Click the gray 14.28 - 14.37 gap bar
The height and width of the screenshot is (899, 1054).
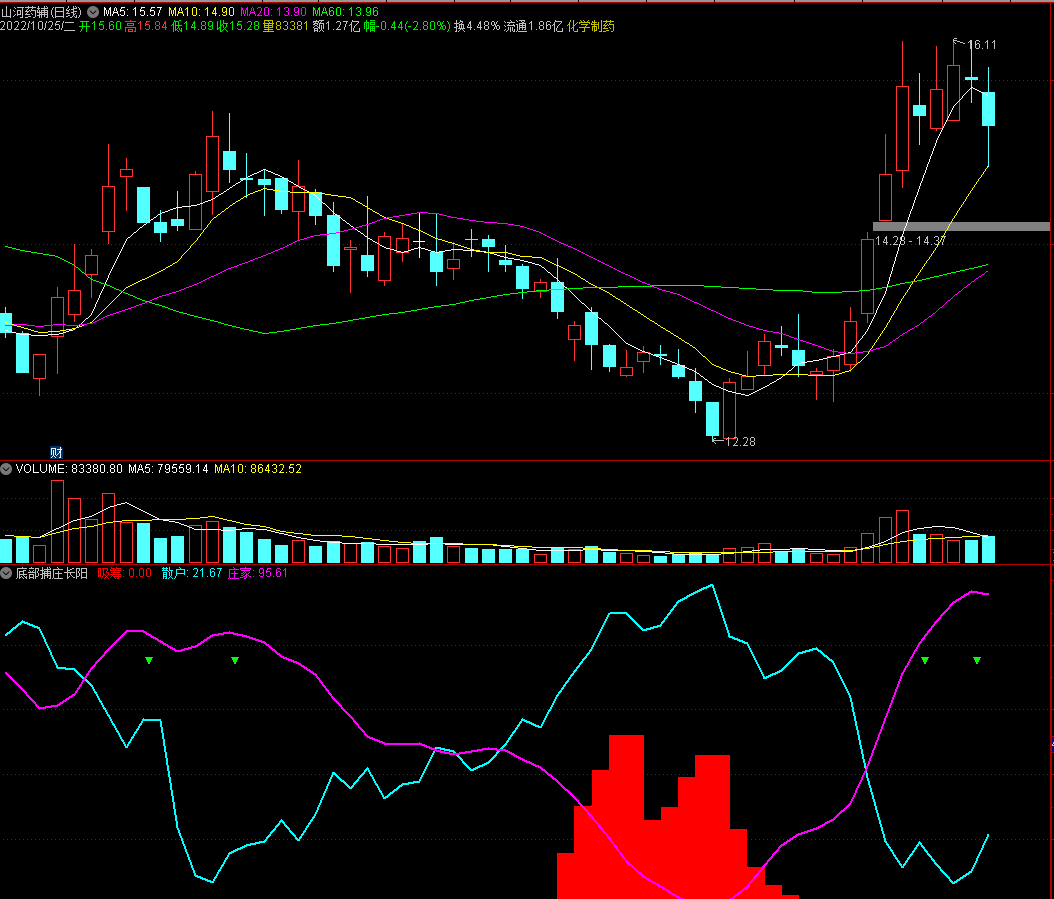point(960,226)
